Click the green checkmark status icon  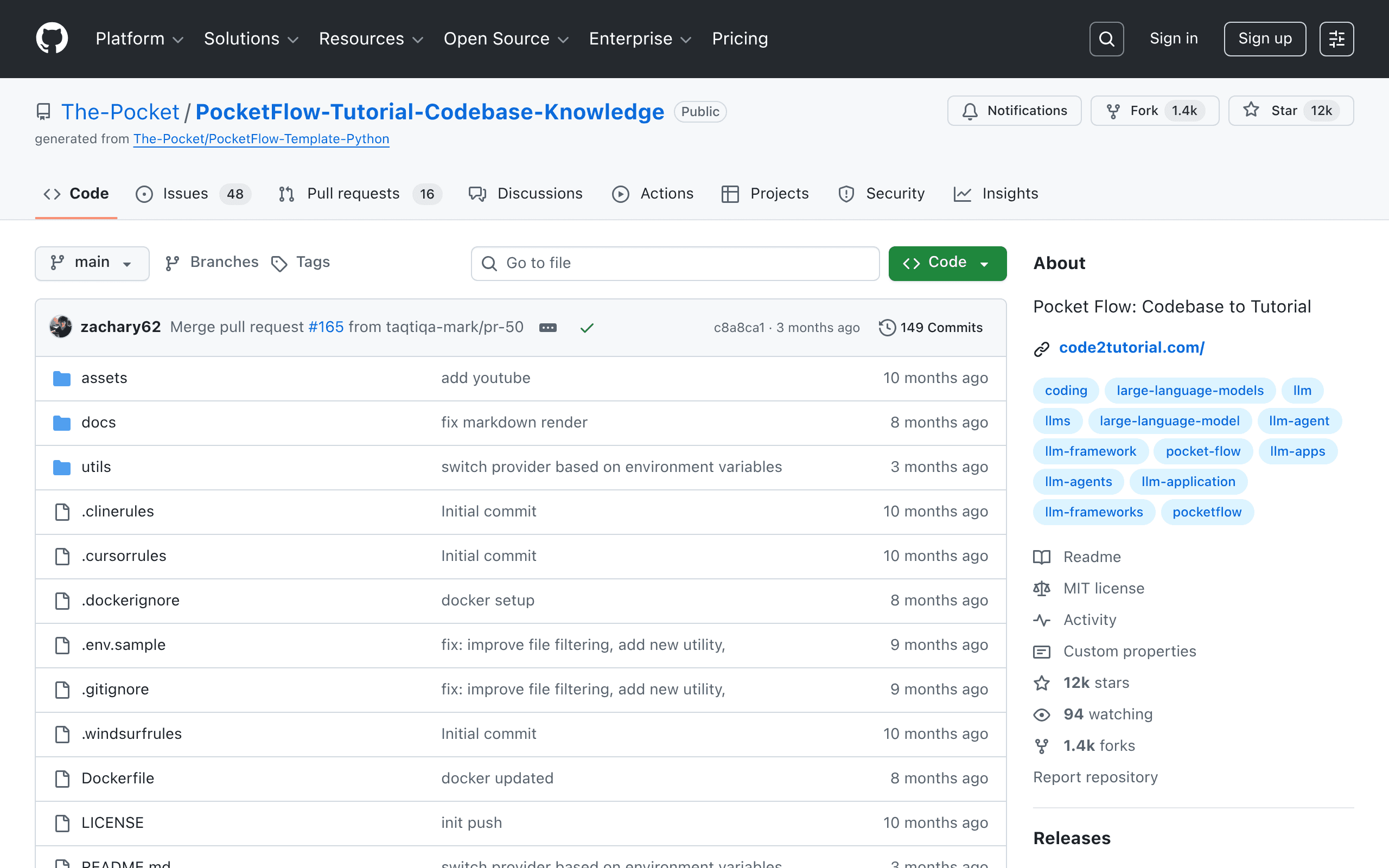click(x=587, y=328)
